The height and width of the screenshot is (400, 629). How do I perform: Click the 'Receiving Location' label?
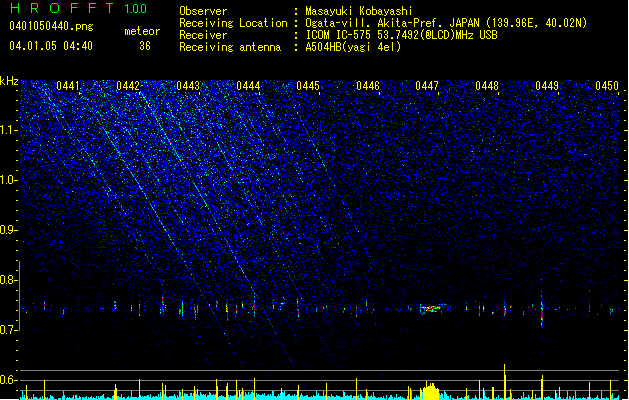[233, 23]
